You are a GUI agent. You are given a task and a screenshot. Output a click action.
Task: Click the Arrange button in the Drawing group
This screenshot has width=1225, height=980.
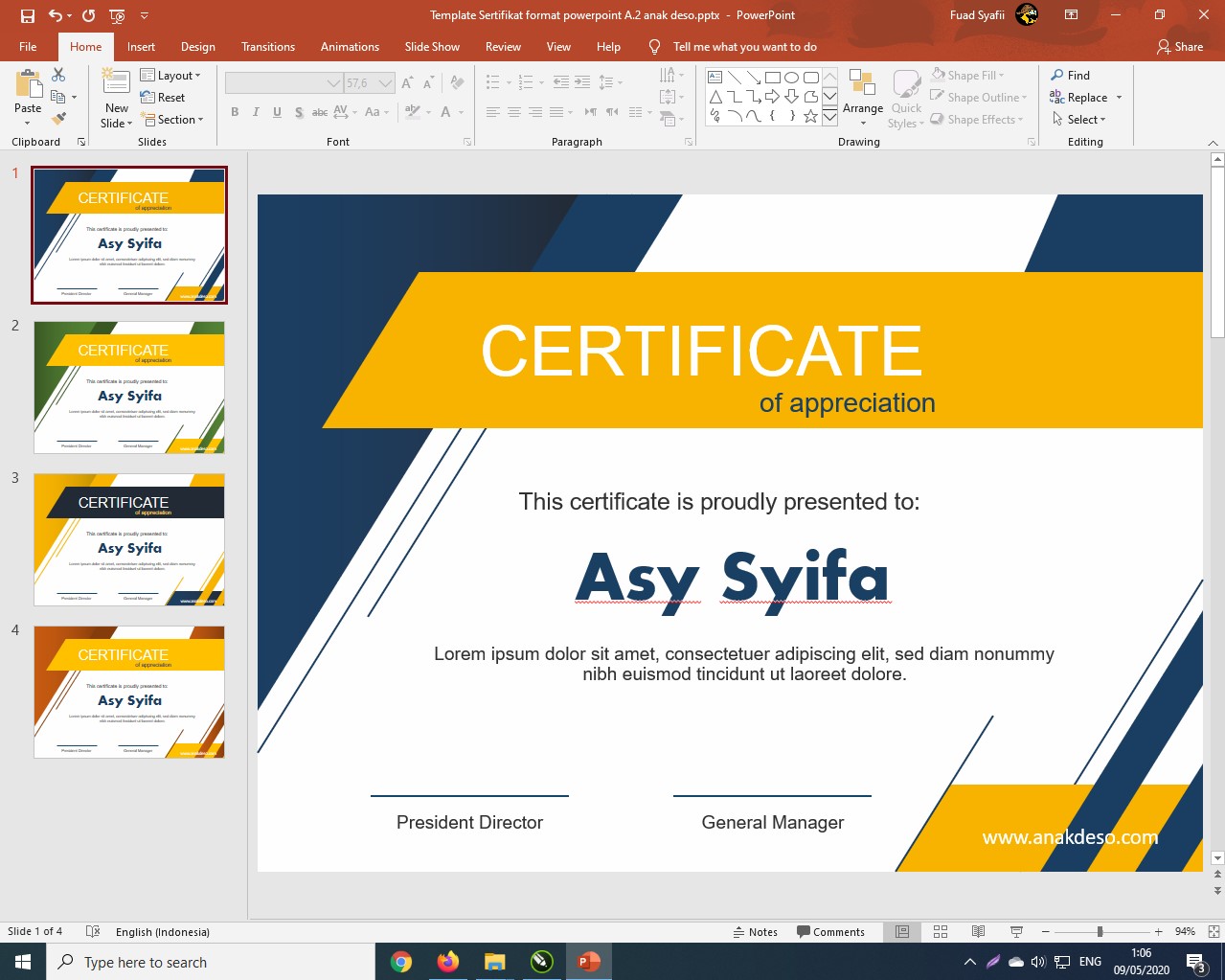[x=862, y=97]
